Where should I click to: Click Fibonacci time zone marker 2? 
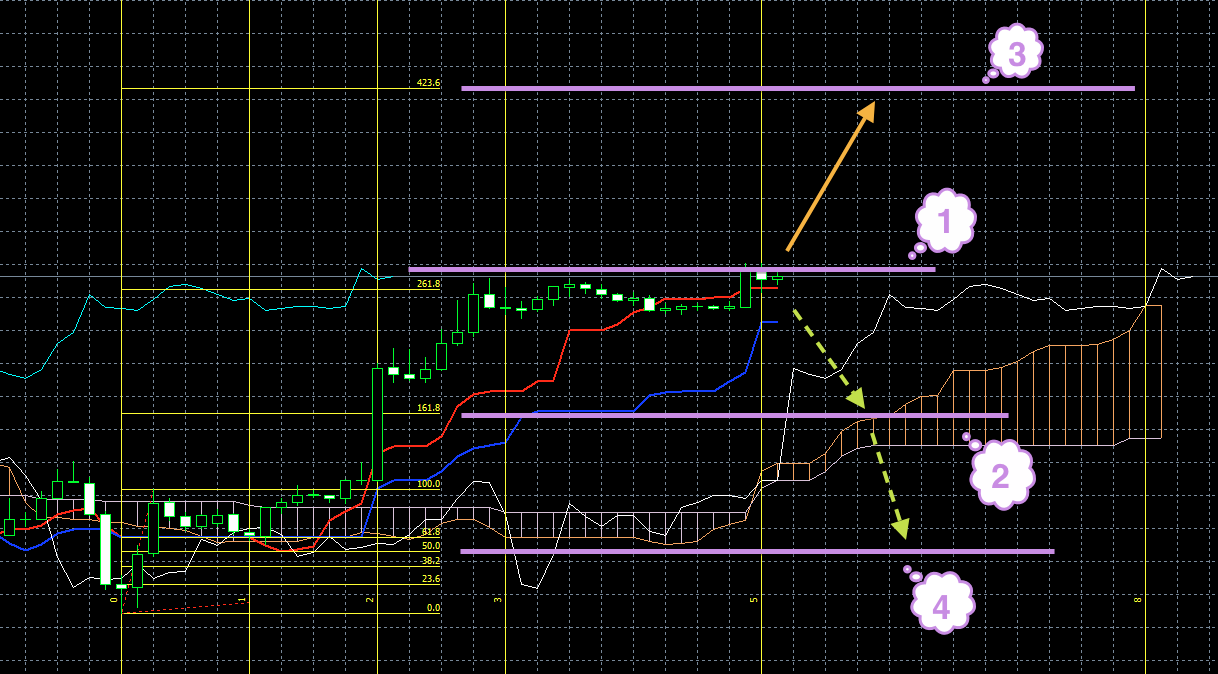pos(369,600)
